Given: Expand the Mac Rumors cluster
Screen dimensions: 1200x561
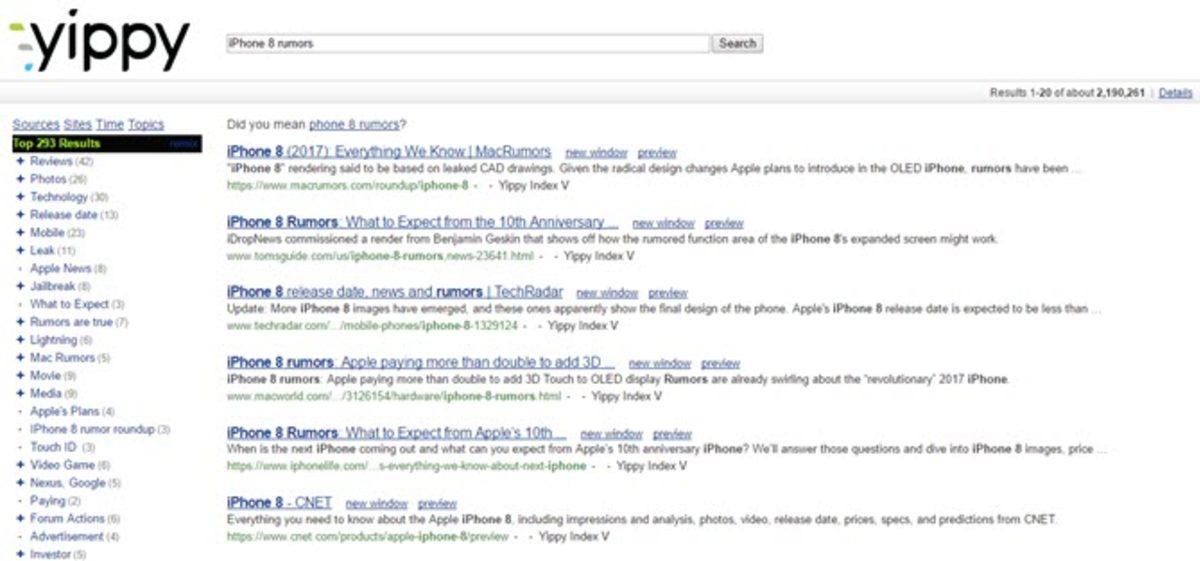Looking at the screenshot, I should coord(19,357).
